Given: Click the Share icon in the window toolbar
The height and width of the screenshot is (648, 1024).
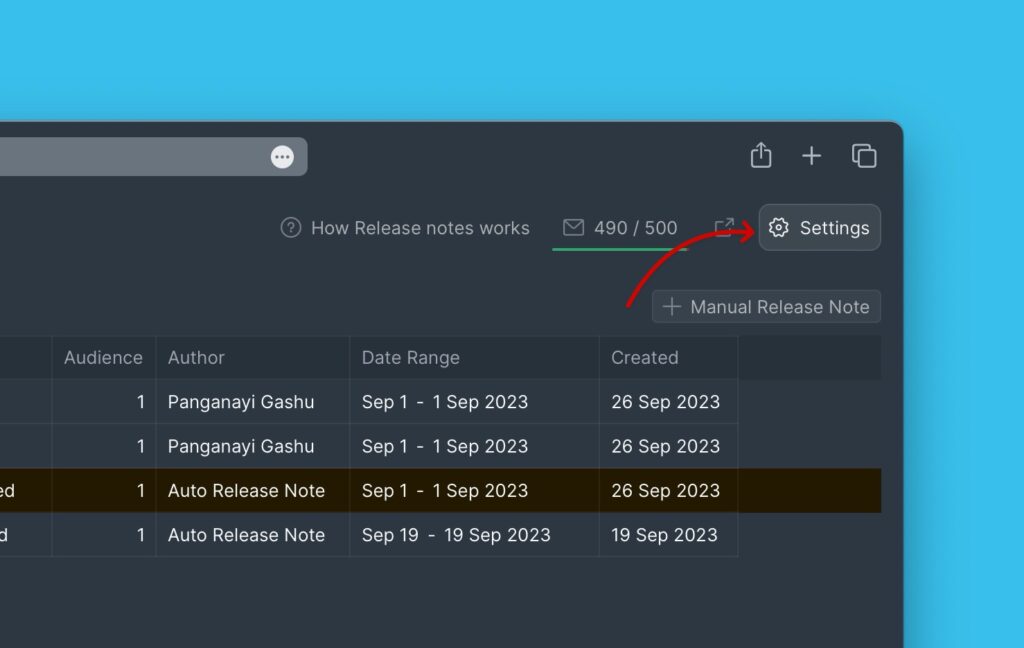Looking at the screenshot, I should click(761, 156).
